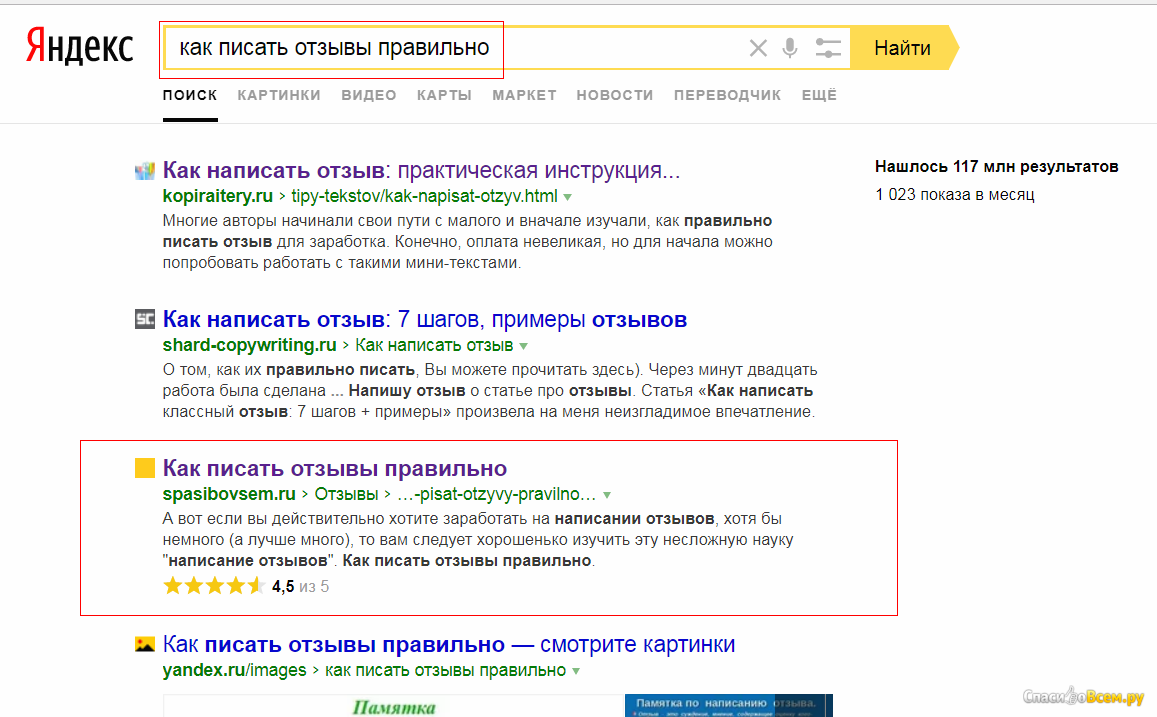1157x717 pixels.
Task: Select the ПОИСК tab
Action: coord(190,95)
